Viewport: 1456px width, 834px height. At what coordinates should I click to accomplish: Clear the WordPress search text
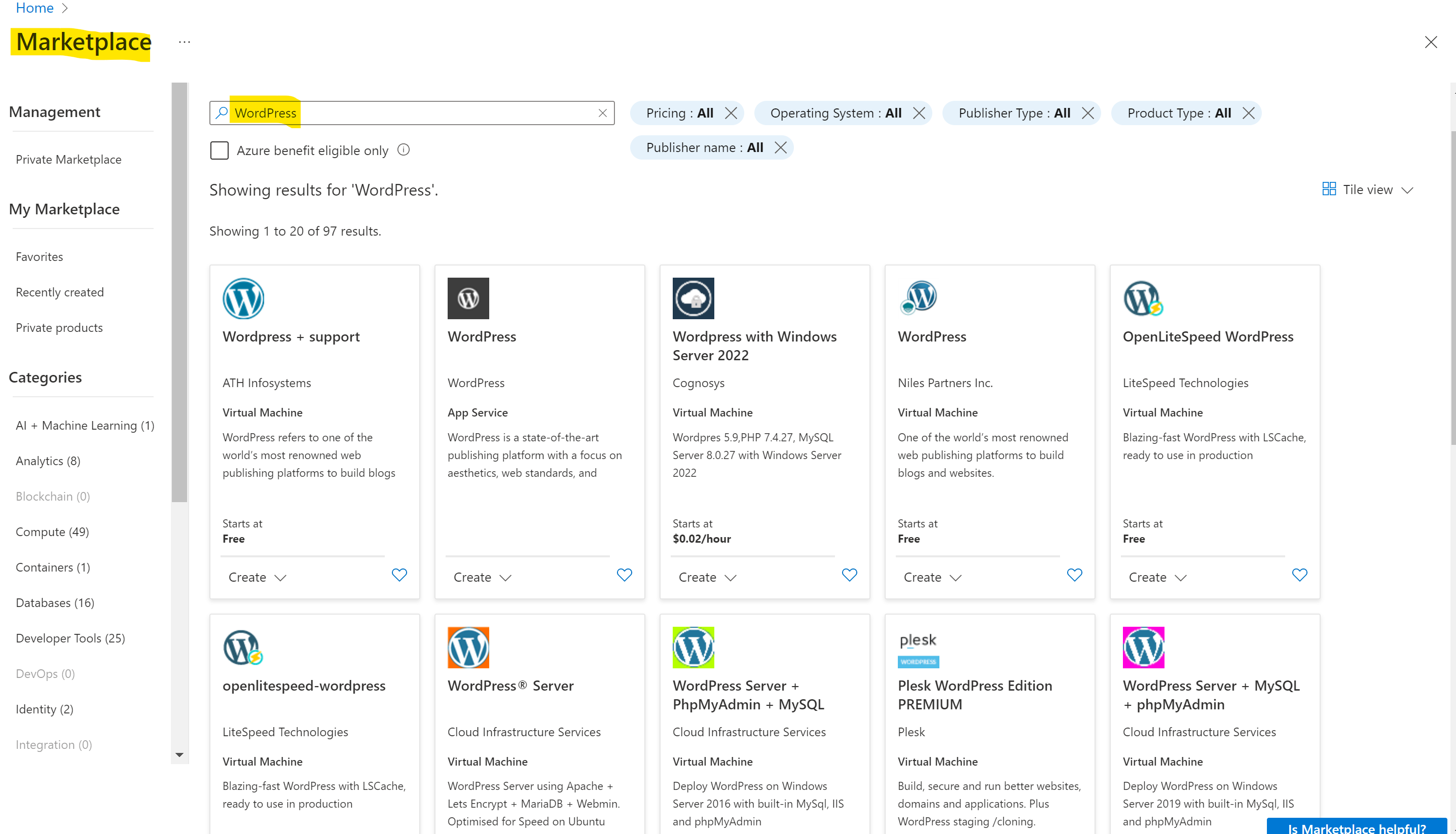(x=603, y=113)
